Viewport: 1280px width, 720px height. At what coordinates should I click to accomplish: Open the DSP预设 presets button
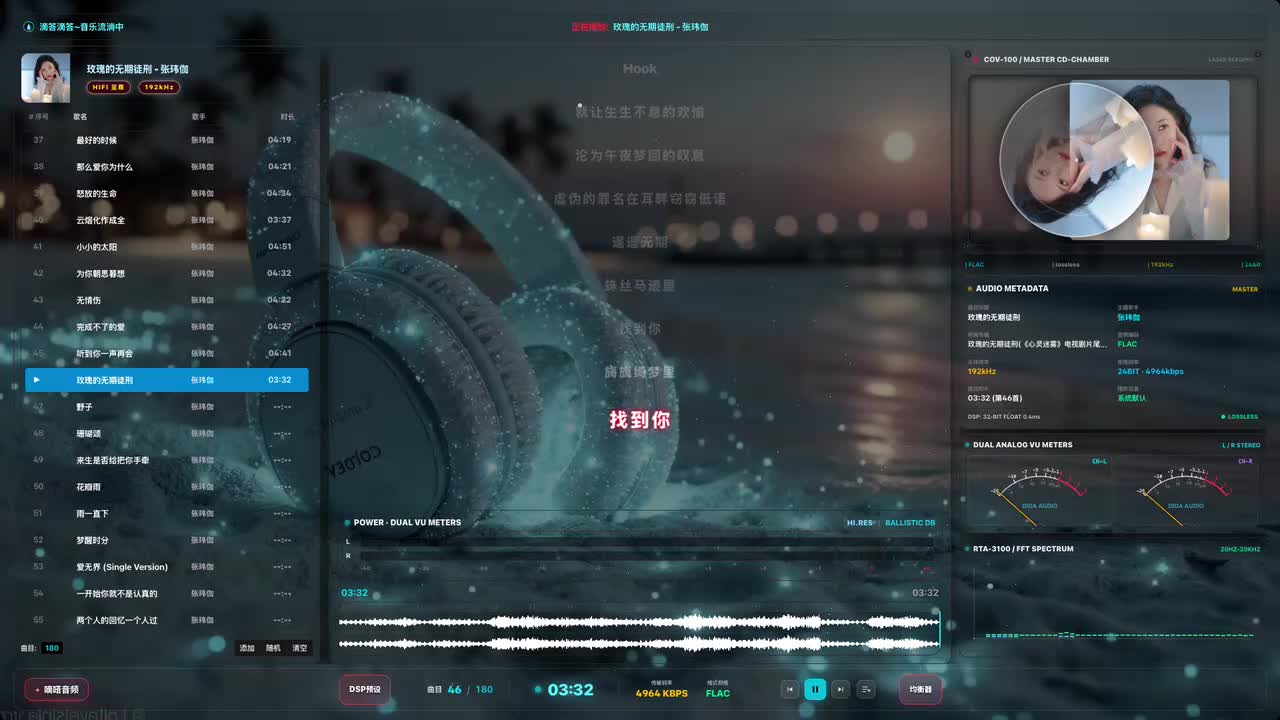point(364,689)
